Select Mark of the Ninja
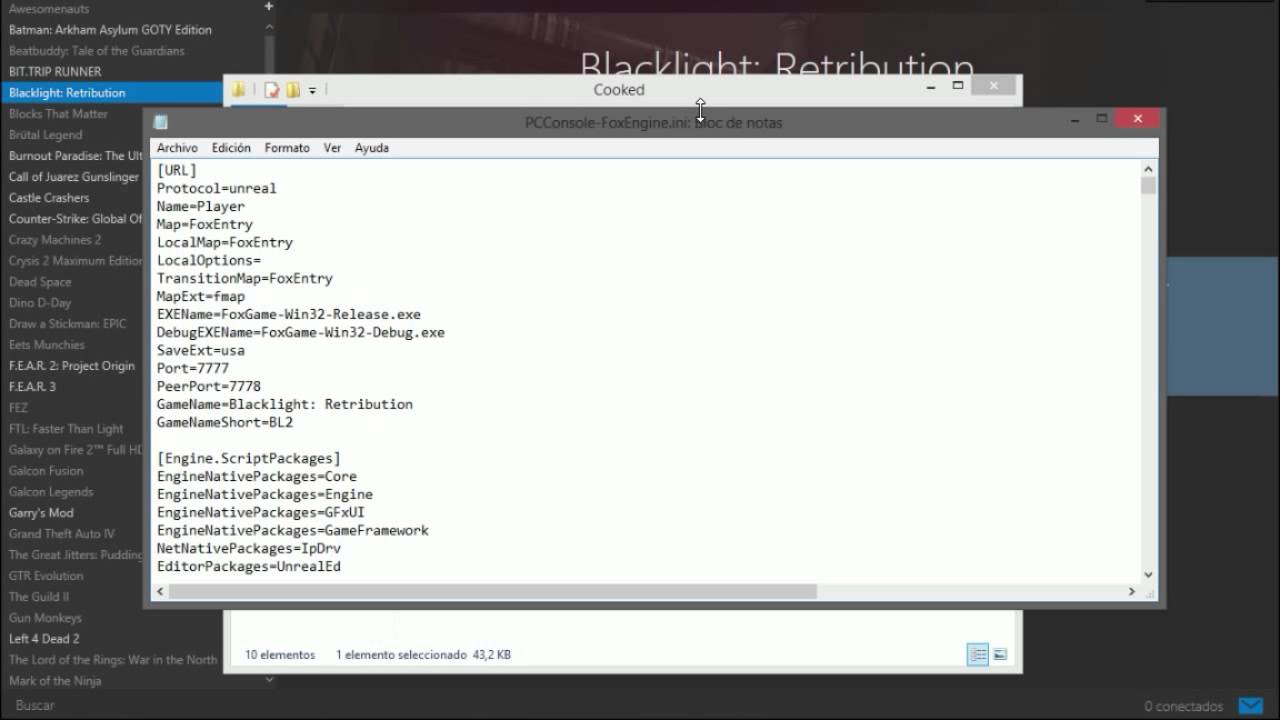The width and height of the screenshot is (1280, 720). pyautogui.click(x=55, y=681)
